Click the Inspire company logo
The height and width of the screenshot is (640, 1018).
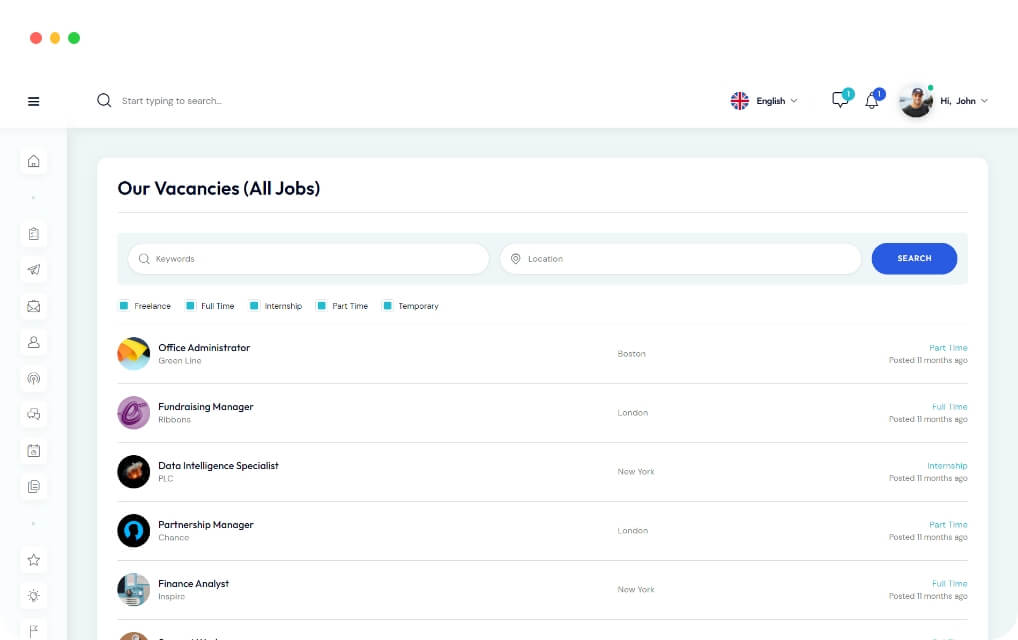[x=134, y=590]
